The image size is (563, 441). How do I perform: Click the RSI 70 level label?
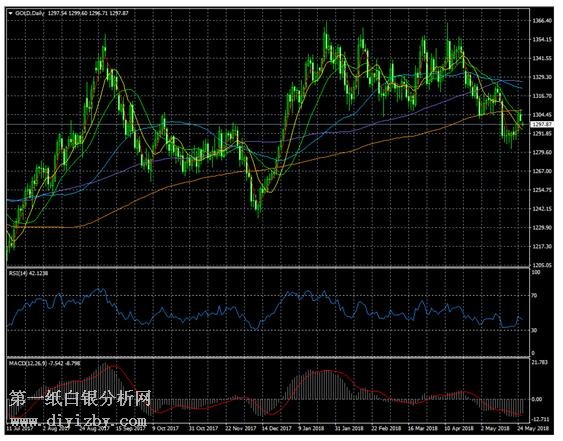pos(534,296)
